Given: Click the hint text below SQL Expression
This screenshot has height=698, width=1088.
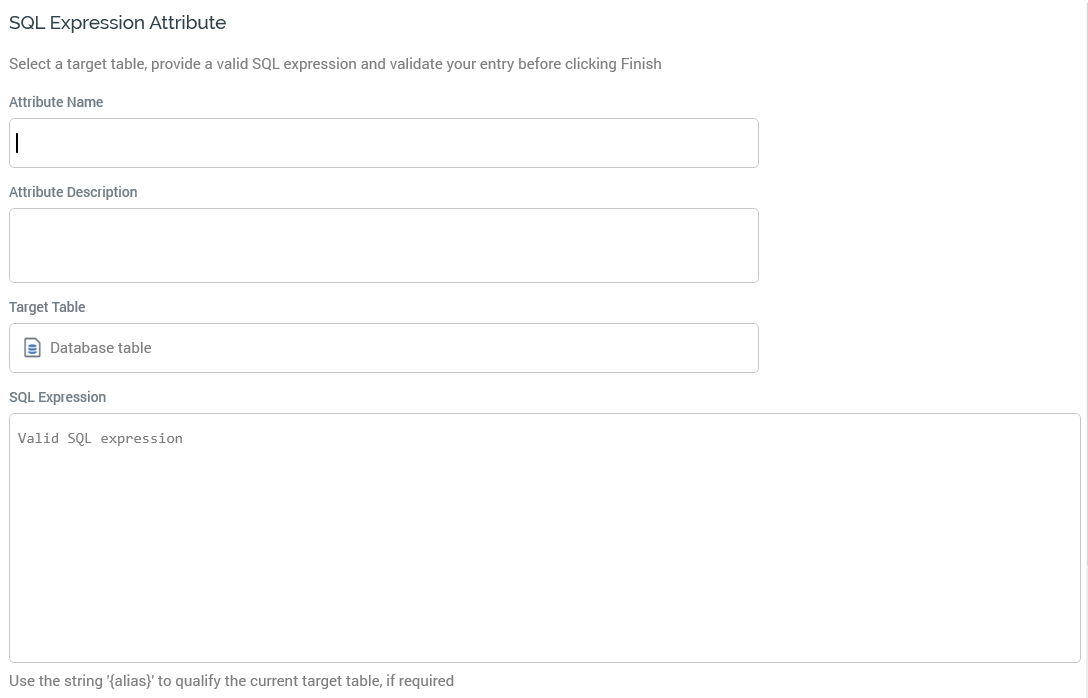Looking at the screenshot, I should pos(231,681).
